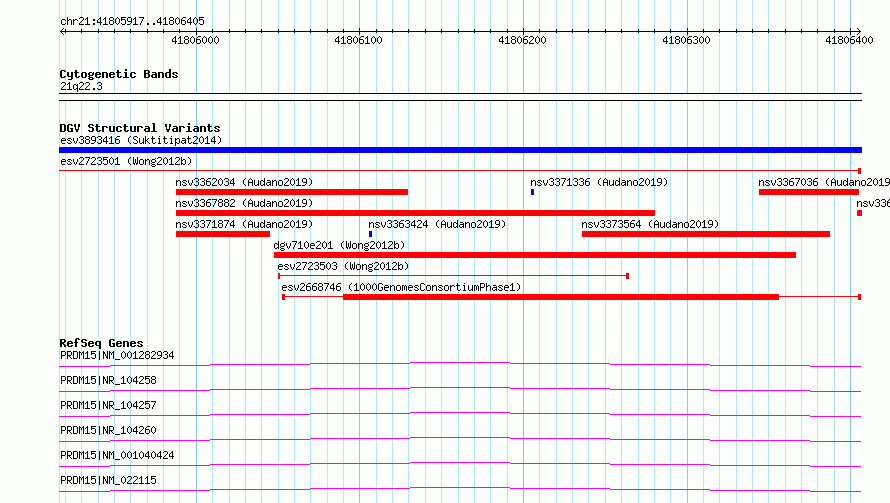Click ruler position label 41806000
The image size is (890, 503).
(195, 40)
